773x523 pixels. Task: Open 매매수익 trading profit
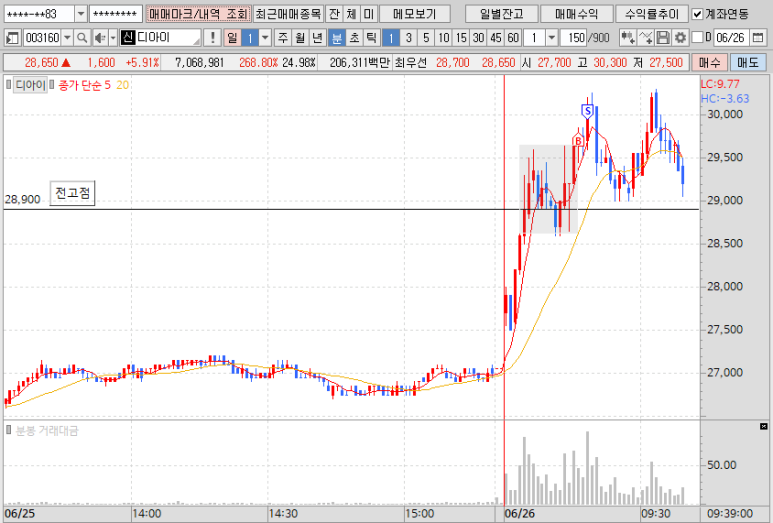point(577,14)
